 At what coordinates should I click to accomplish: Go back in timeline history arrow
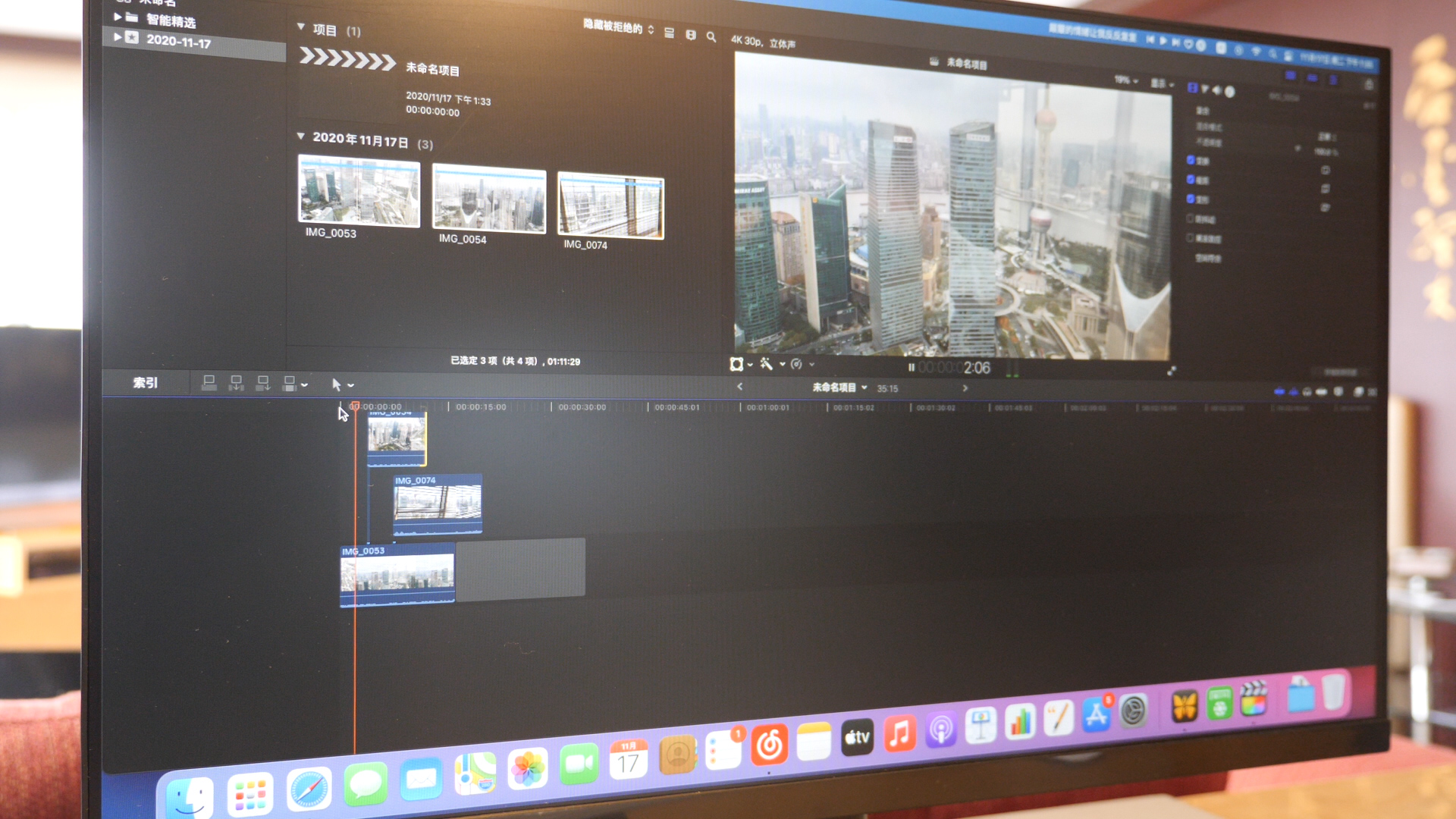click(x=740, y=387)
